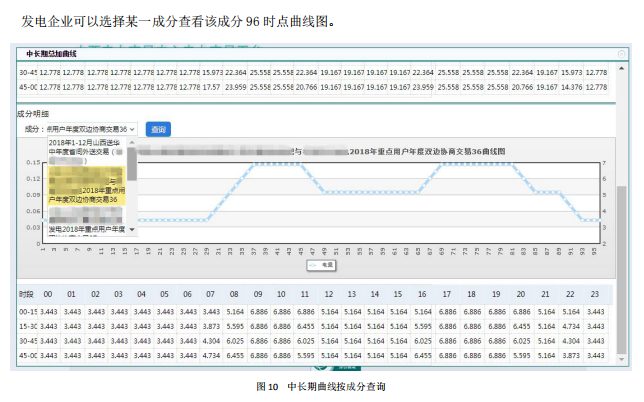Toggle the 电量 series in chart legend
The width and height of the screenshot is (644, 402).
[x=321, y=265]
